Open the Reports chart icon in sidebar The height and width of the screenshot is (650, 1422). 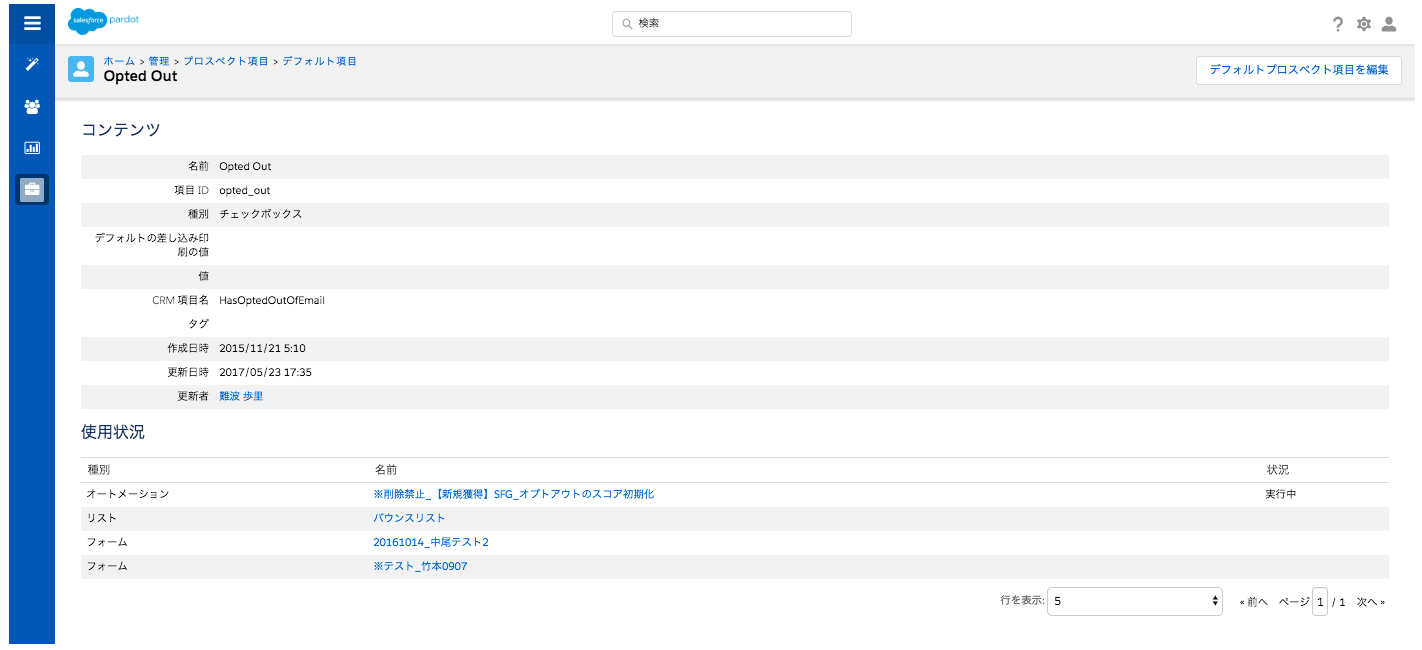point(32,147)
